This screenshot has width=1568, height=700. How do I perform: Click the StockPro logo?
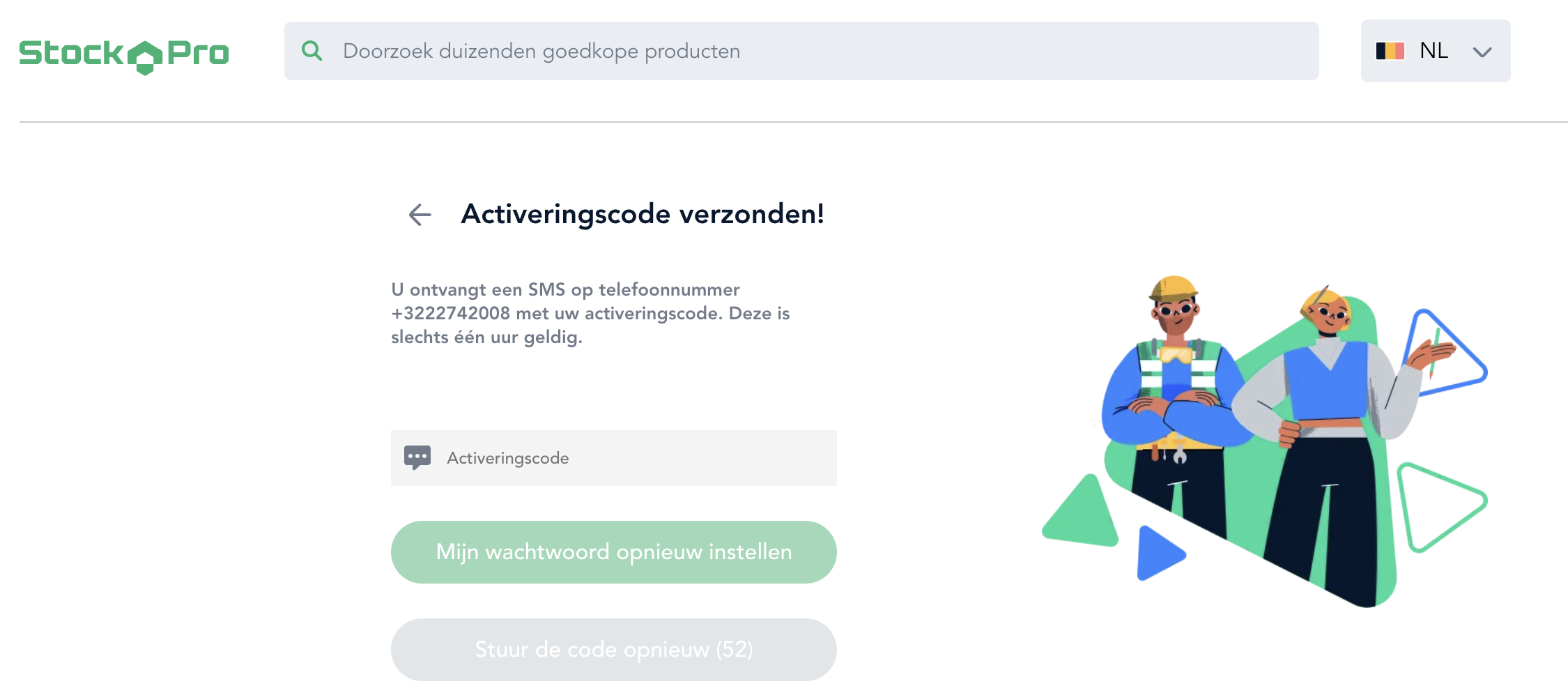tap(124, 54)
